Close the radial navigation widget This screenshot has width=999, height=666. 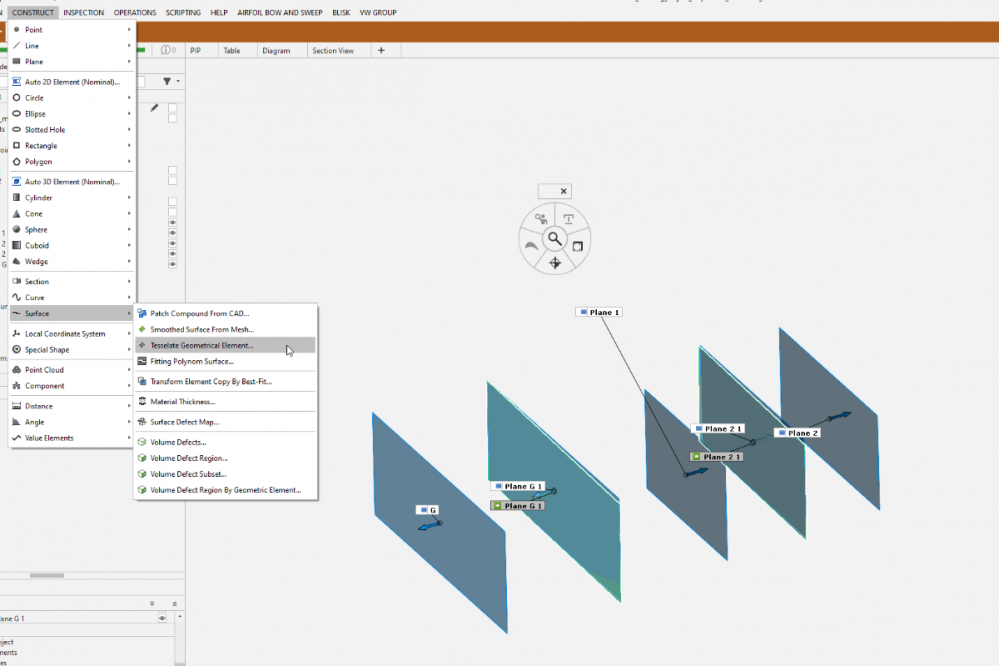[563, 191]
